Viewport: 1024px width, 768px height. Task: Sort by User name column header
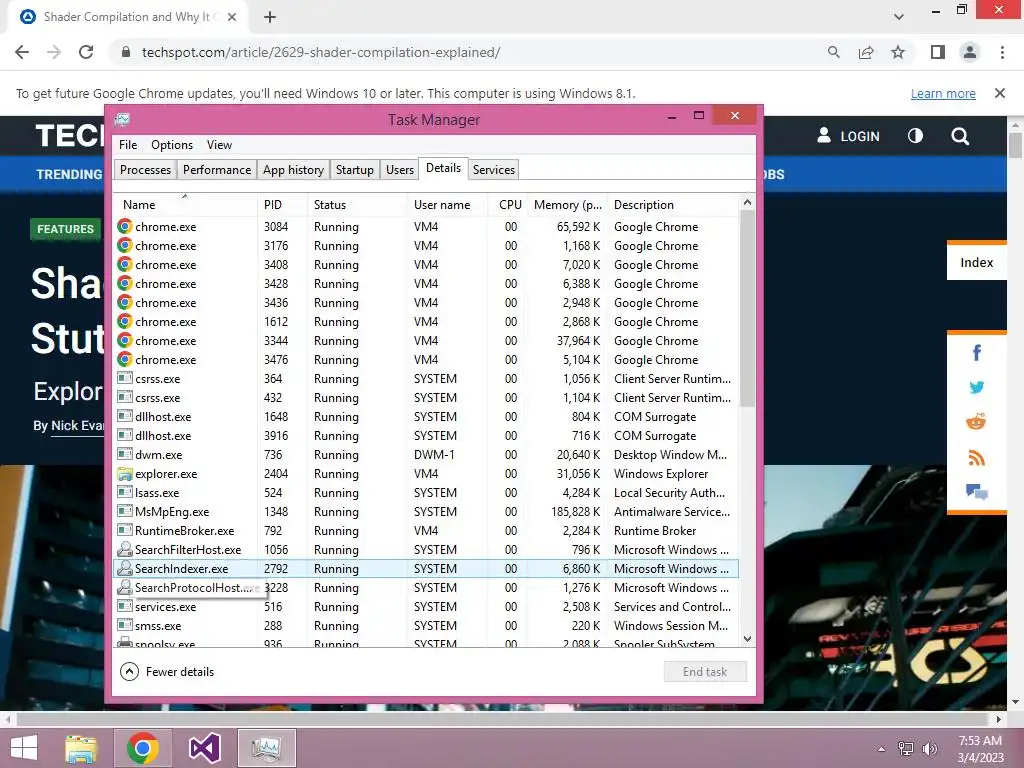click(x=447, y=204)
